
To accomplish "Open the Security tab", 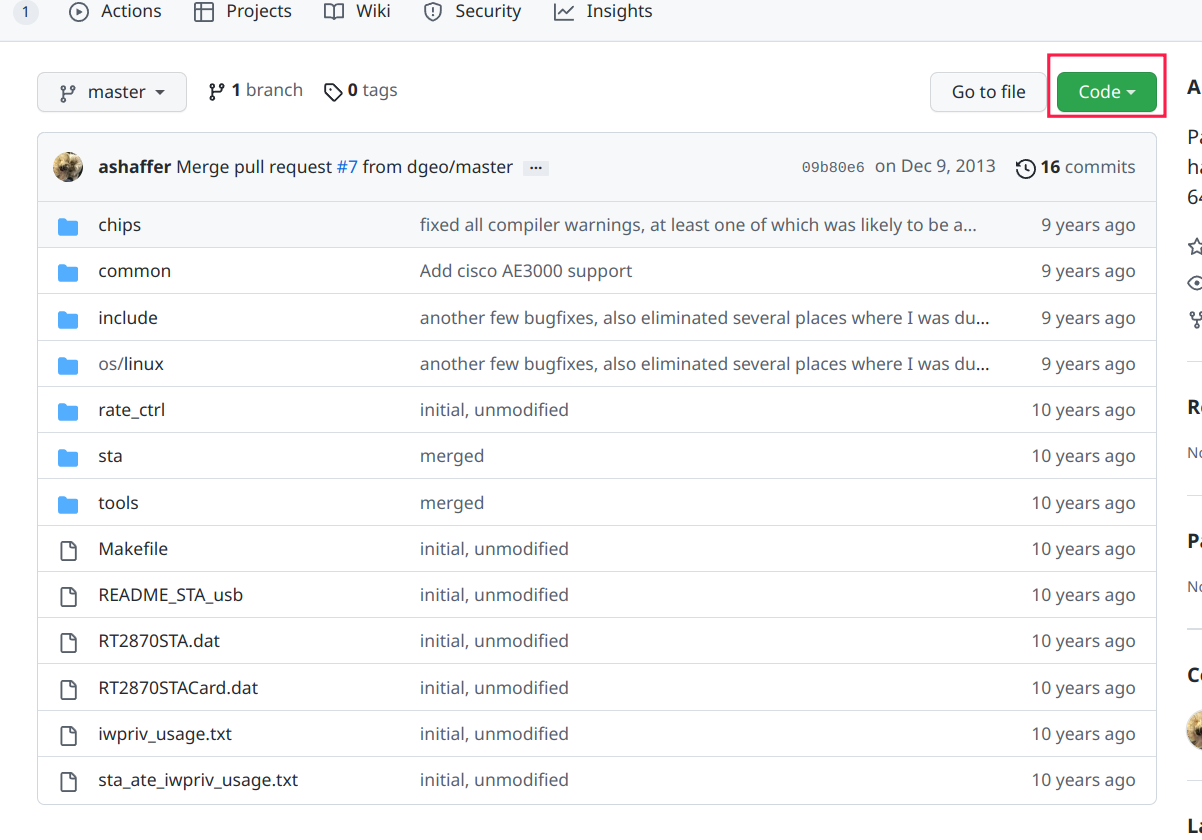I will [x=472, y=12].
